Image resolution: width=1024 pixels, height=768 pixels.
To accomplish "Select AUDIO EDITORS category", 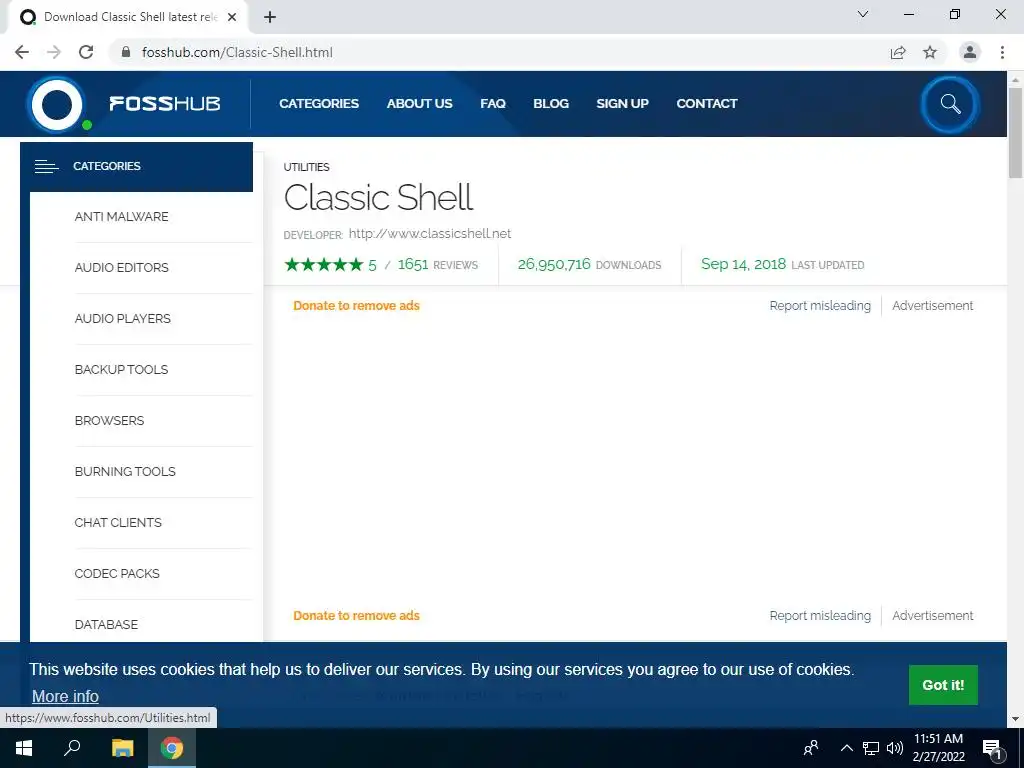I will point(121,268).
